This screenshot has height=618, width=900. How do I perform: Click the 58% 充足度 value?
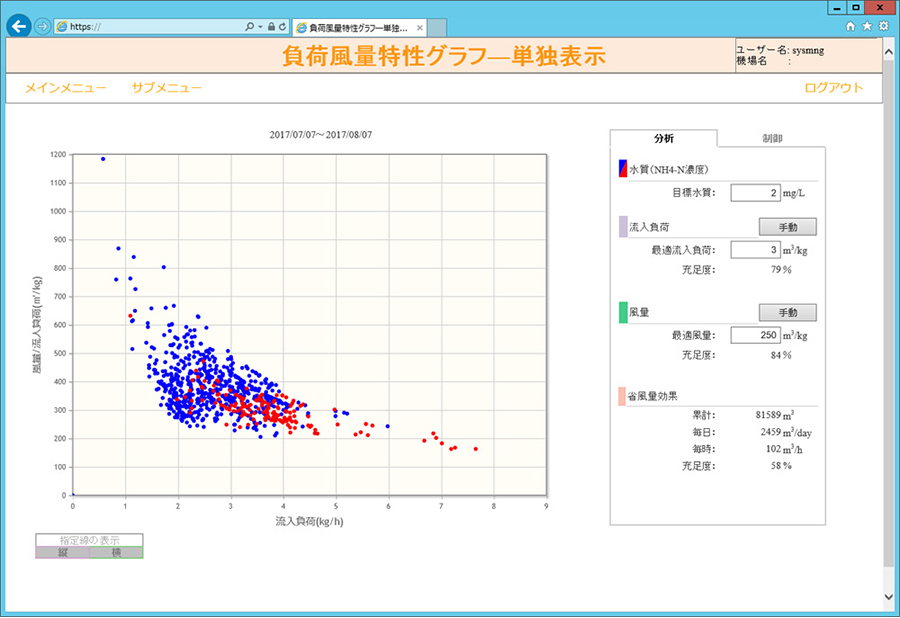(x=781, y=466)
